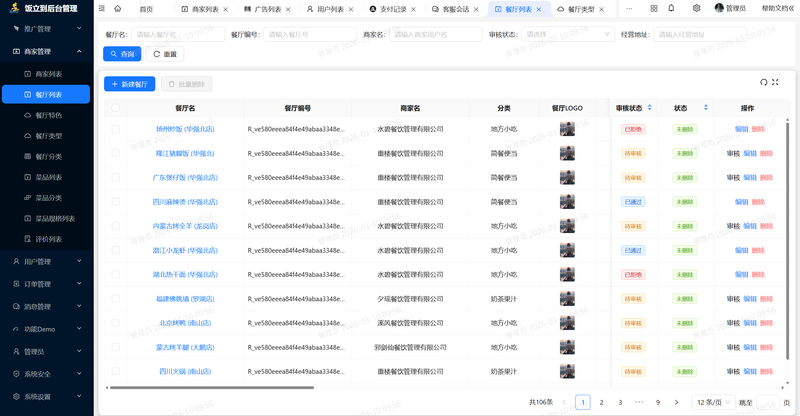Tick the select-all checkbox in table header
The height and width of the screenshot is (416, 800).
point(115,108)
